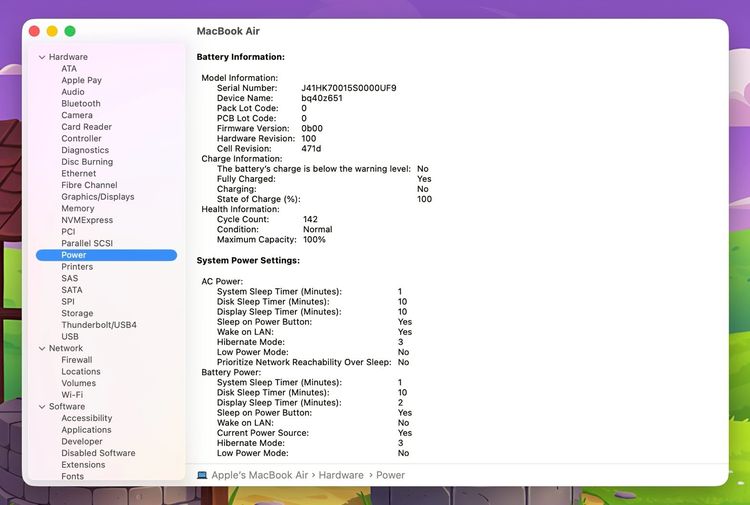Screen dimensions: 750x505
Task: Select Ethernet entry
Action: (78, 174)
